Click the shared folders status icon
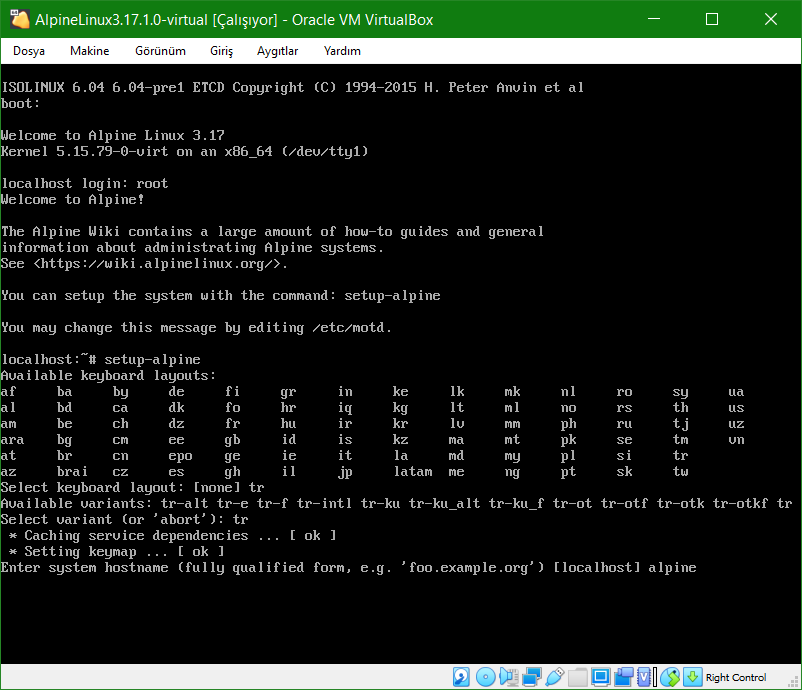The height and width of the screenshot is (690, 802). pyautogui.click(x=577, y=677)
